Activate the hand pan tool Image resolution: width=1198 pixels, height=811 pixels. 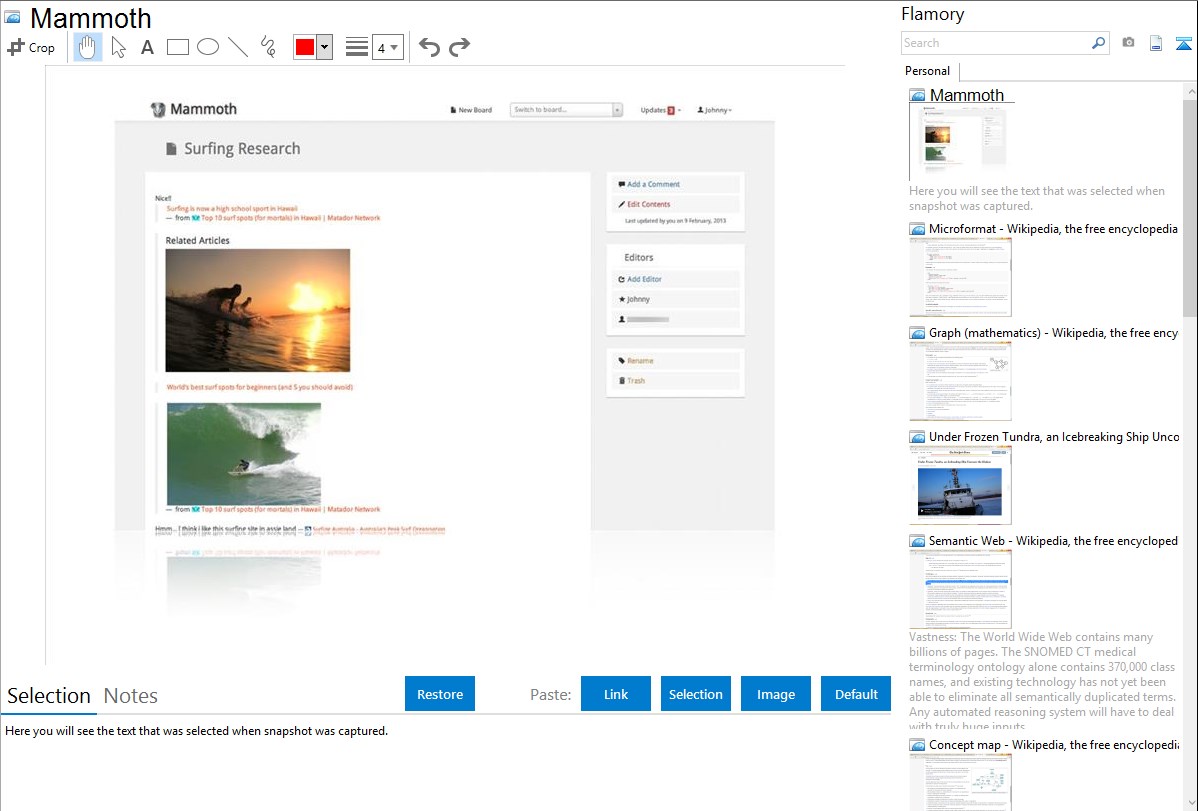pyautogui.click(x=88, y=47)
